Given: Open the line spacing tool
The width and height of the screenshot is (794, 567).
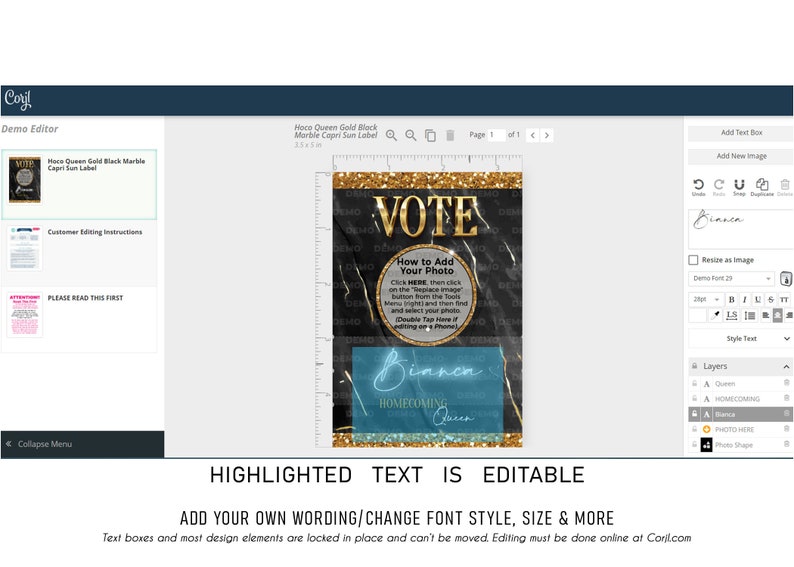Looking at the screenshot, I should [x=750, y=315].
